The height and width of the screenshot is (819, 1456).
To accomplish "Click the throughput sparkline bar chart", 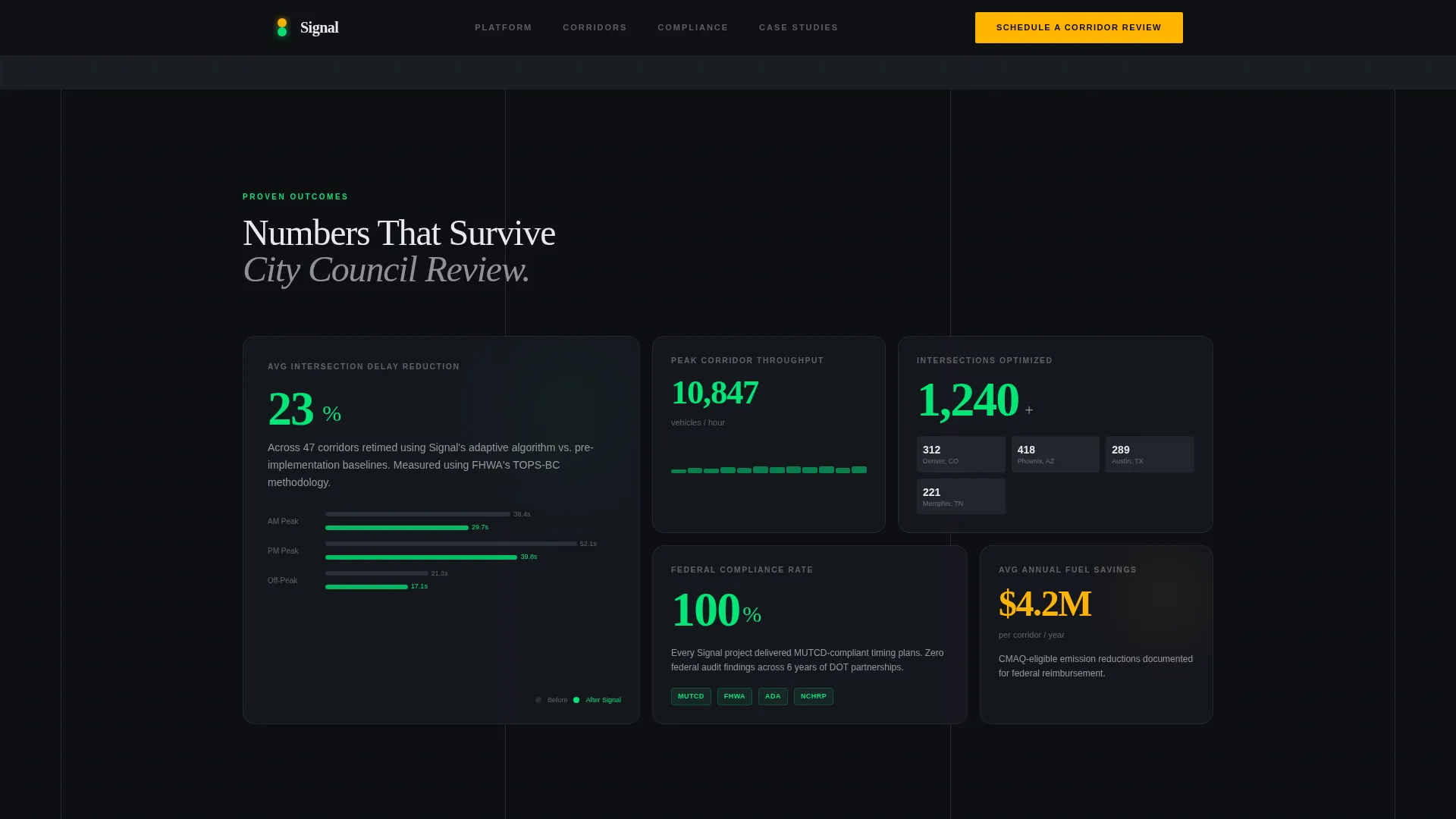I will [x=769, y=470].
